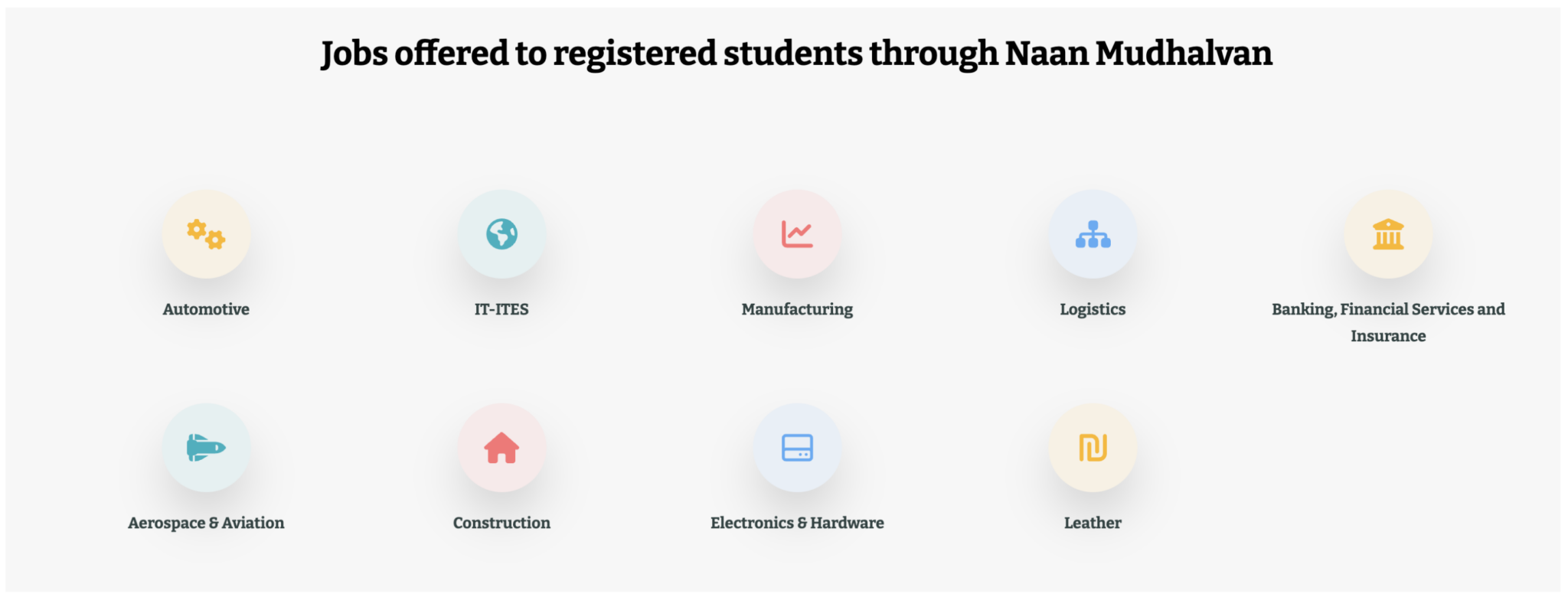This screenshot has width=1568, height=597.
Task: Select the Aerospace & Aviation shuttle icon
Action: 207,449
